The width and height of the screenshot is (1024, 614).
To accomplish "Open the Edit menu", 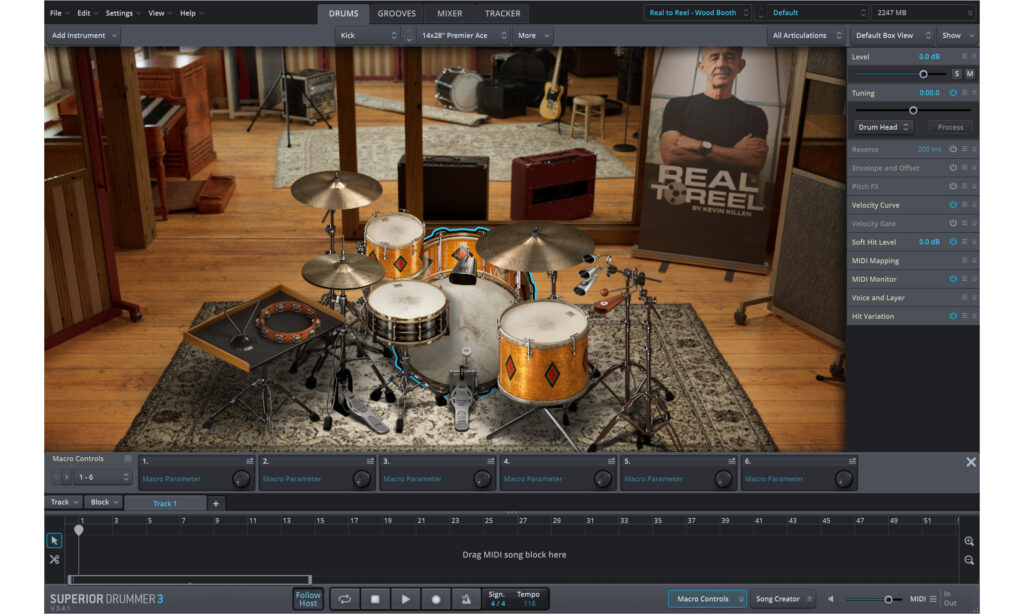I will pos(87,13).
